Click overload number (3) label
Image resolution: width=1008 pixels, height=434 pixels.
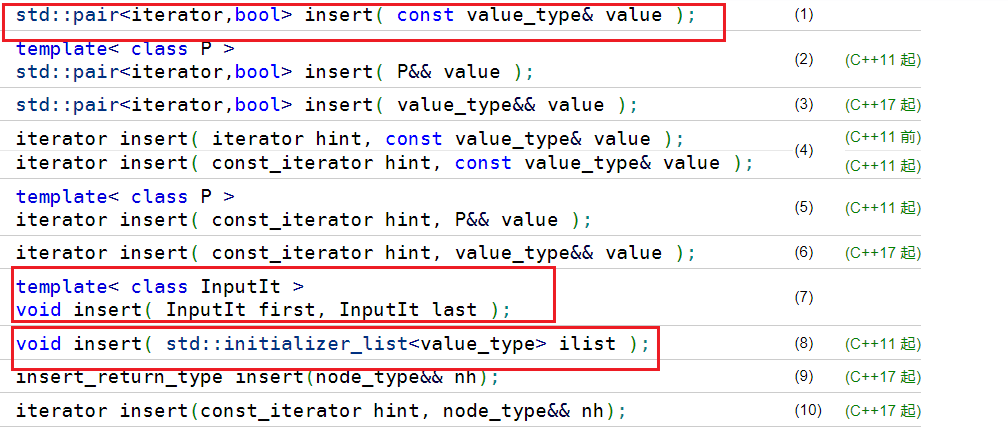(804, 105)
